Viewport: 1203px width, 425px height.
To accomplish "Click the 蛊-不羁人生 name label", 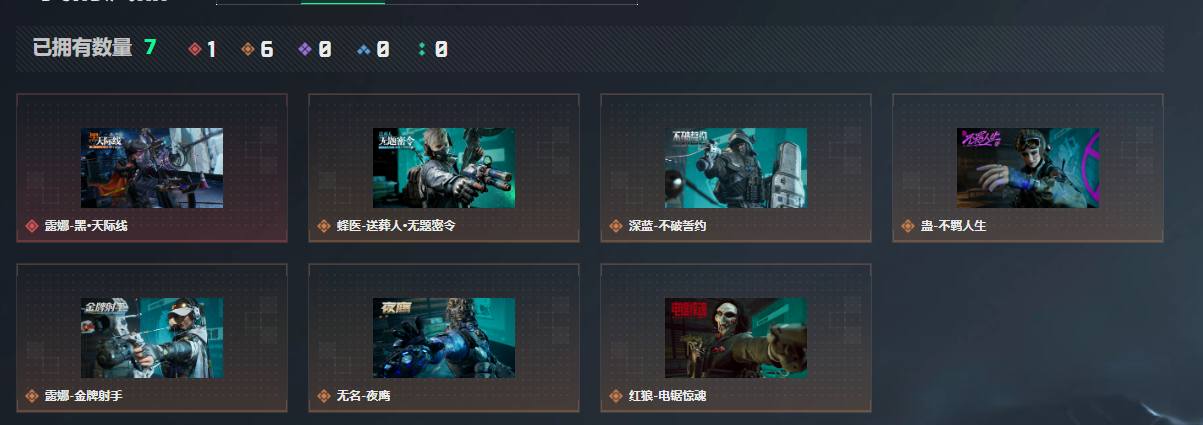I will point(953,226).
